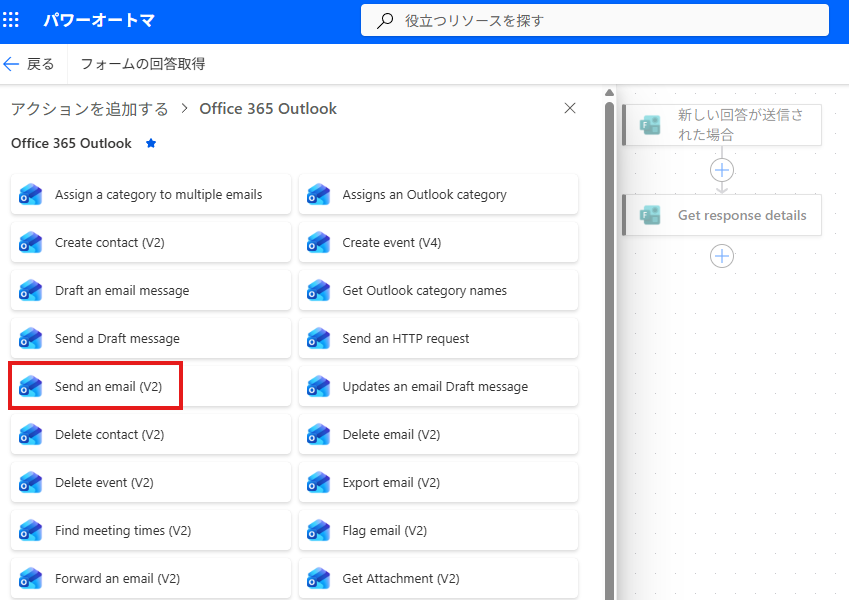Click Outlook icon beside Create event (V4)
This screenshot has width=849, height=600.
pyautogui.click(x=318, y=243)
